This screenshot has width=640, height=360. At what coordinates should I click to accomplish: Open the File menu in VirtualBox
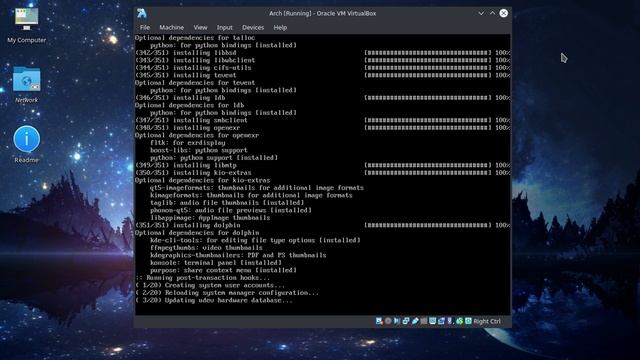(144, 27)
